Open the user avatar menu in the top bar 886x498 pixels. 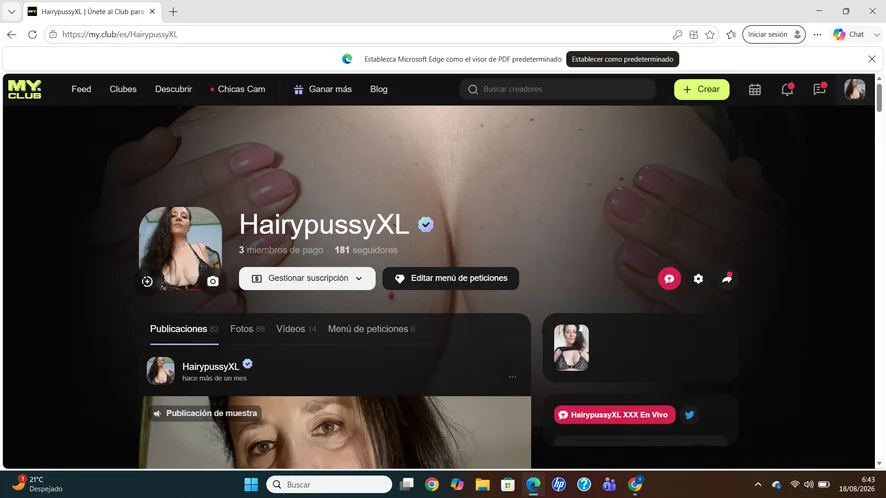pos(854,89)
